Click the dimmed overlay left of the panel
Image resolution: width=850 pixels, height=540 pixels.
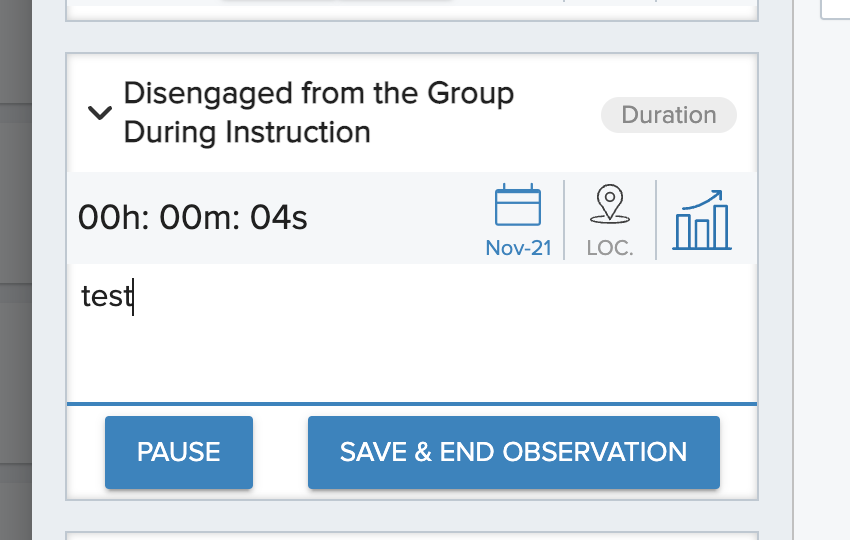16,270
